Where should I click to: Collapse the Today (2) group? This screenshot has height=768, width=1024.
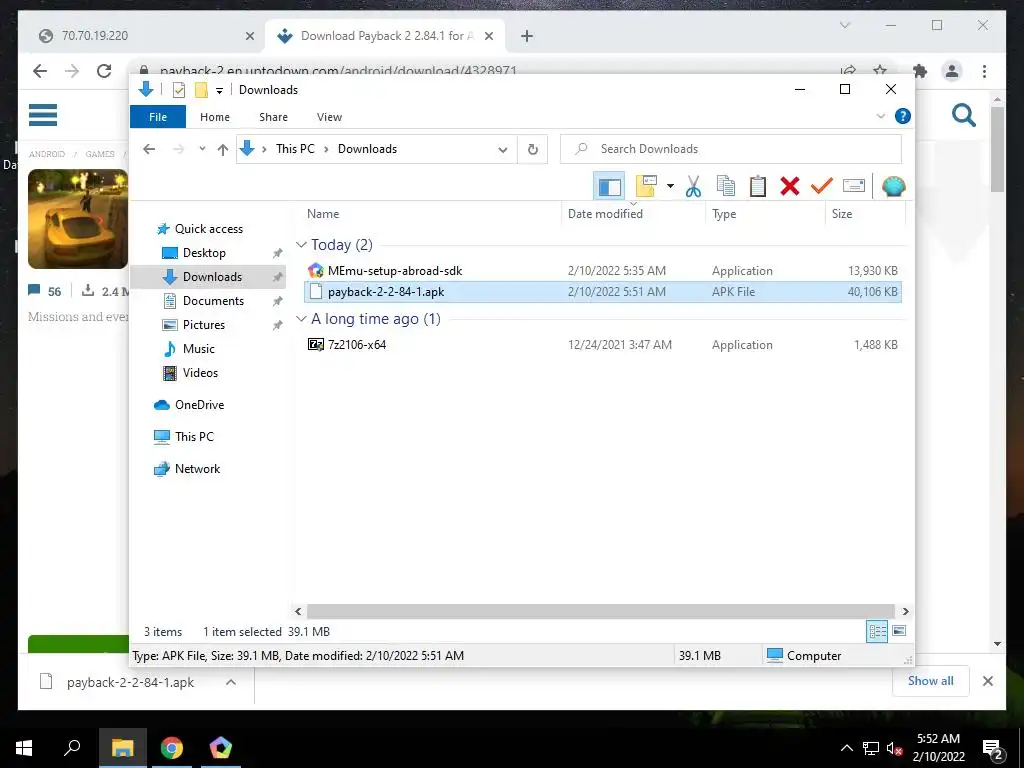click(301, 245)
